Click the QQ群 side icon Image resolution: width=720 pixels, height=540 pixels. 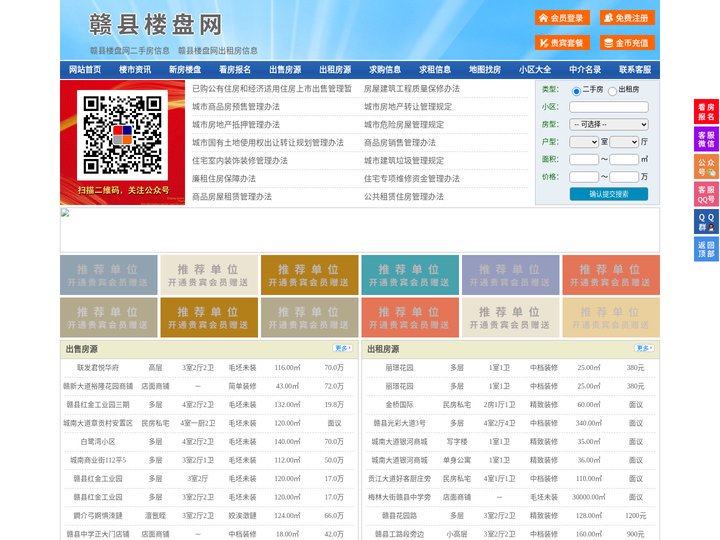(706, 222)
